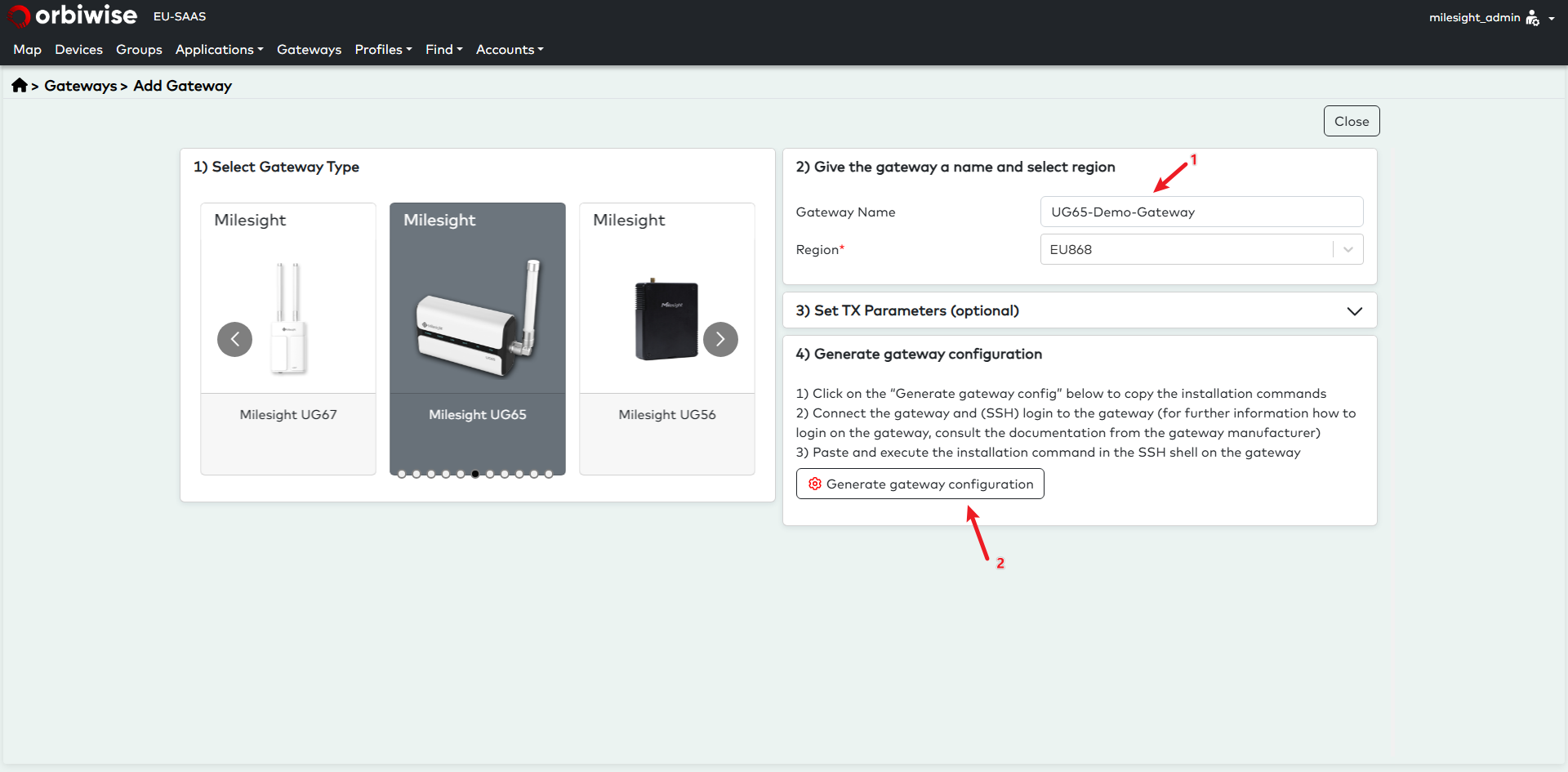Expand the Set TX Parameters section
This screenshot has width=1568, height=772.
pos(1080,310)
